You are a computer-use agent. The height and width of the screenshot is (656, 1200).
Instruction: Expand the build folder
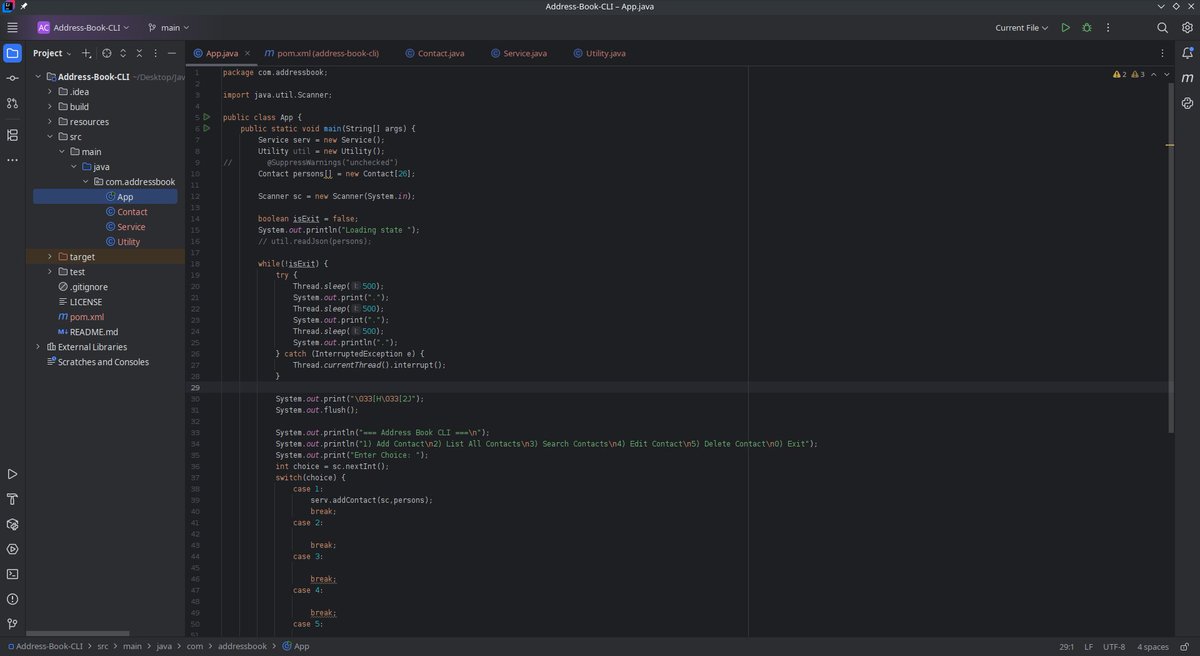point(50,106)
